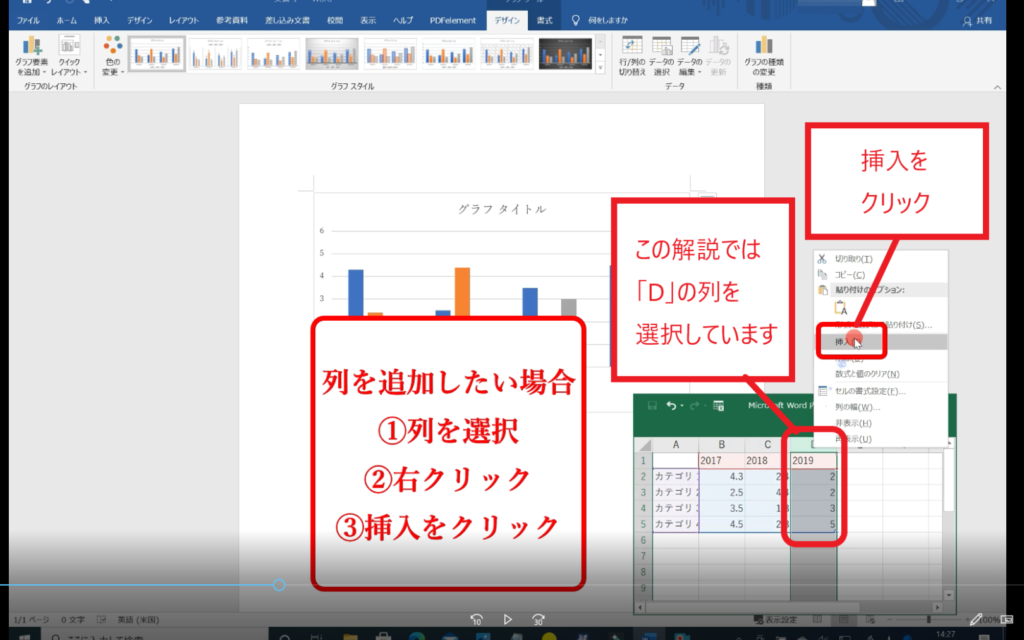Open the Add Chart Element menu

point(31,55)
